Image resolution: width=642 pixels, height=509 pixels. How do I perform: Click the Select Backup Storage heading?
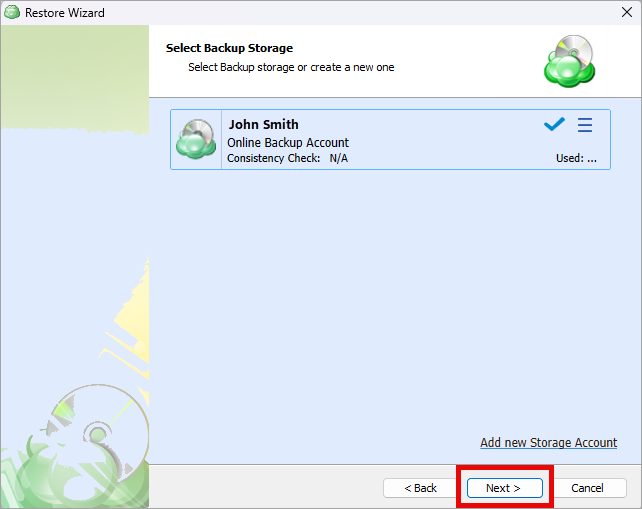click(229, 48)
